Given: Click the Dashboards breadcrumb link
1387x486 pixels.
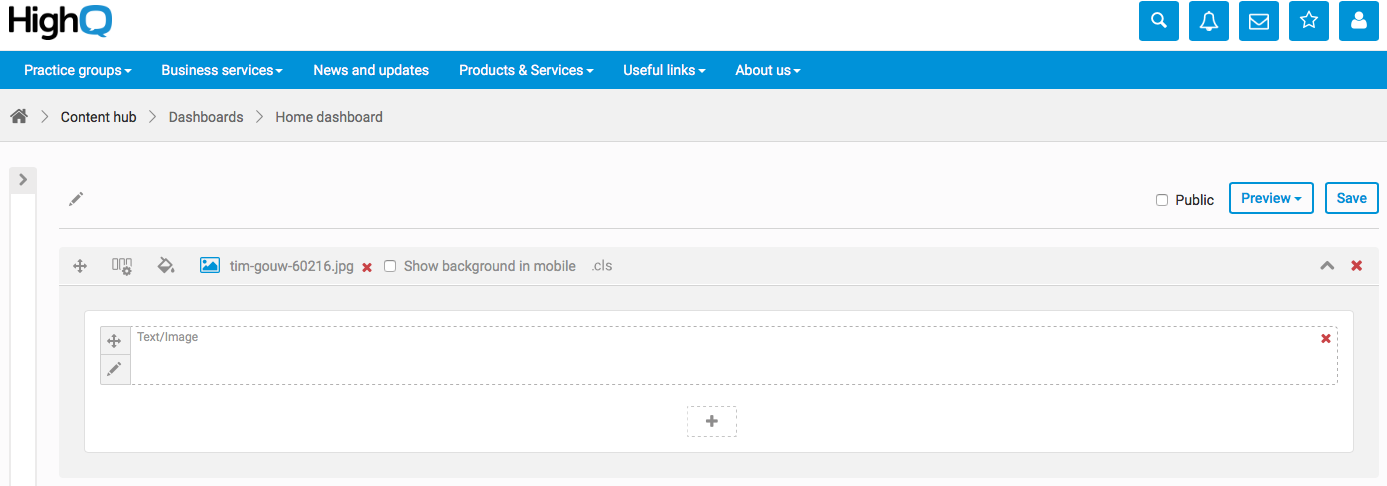Looking at the screenshot, I should (x=206, y=117).
